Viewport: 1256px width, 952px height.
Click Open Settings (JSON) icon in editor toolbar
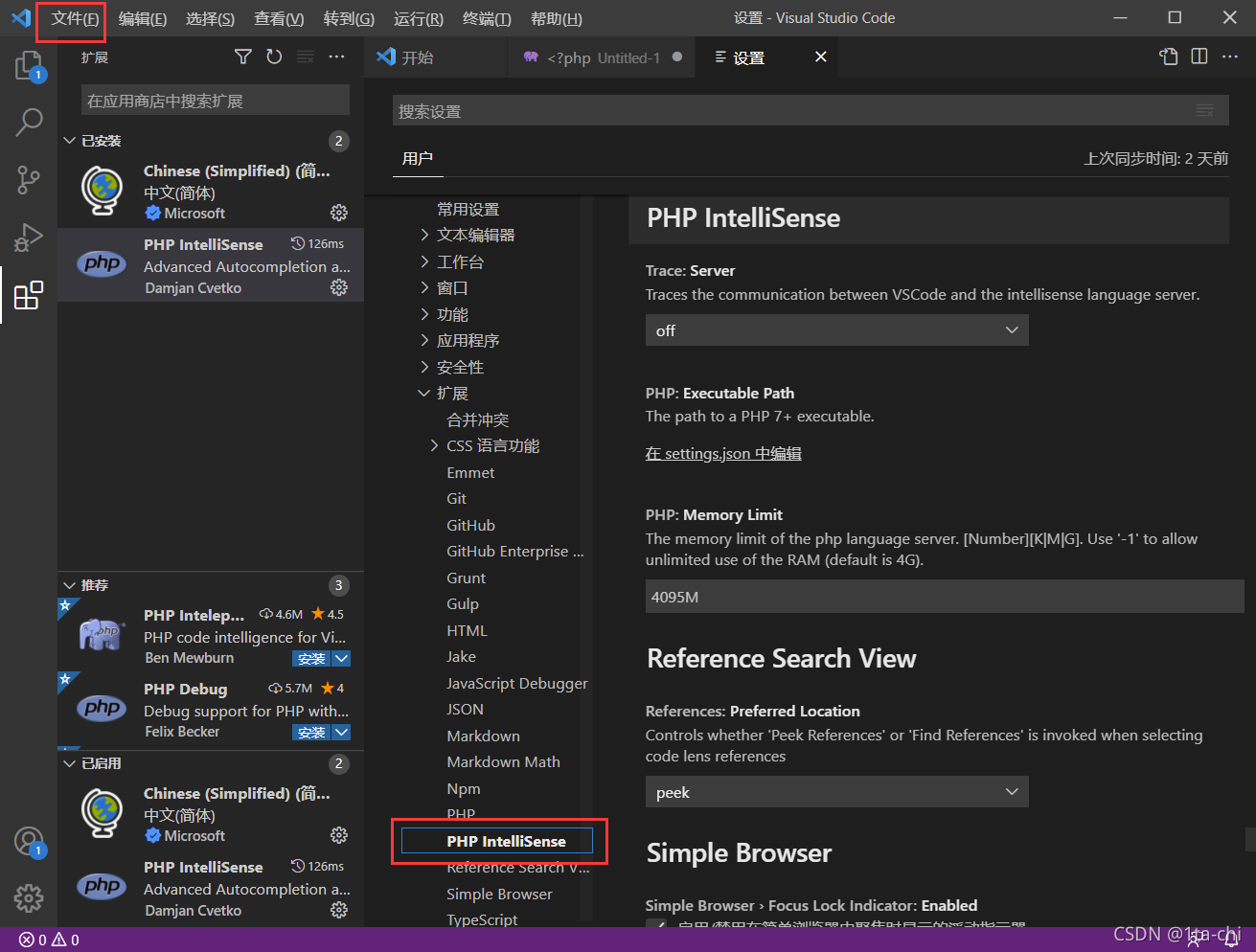[x=1169, y=57]
